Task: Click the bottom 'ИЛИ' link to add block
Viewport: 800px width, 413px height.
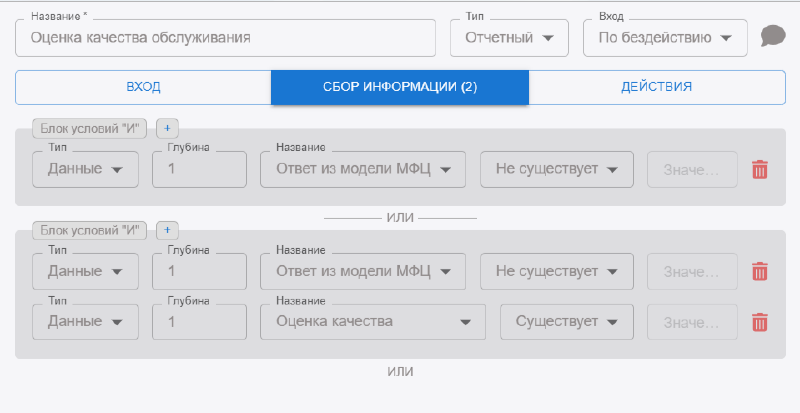Action: [400, 372]
